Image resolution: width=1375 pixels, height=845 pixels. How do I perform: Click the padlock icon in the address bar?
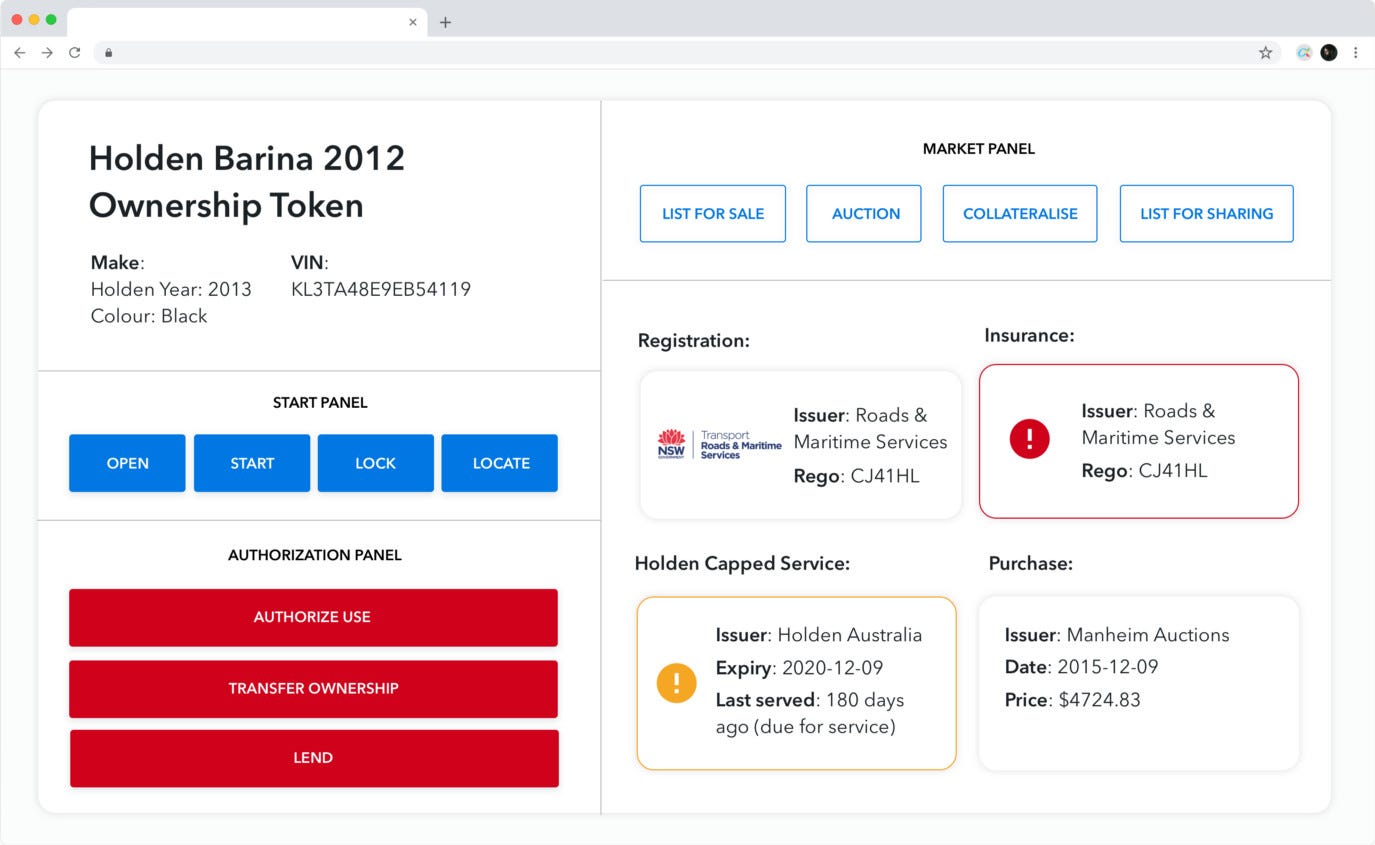pos(108,53)
